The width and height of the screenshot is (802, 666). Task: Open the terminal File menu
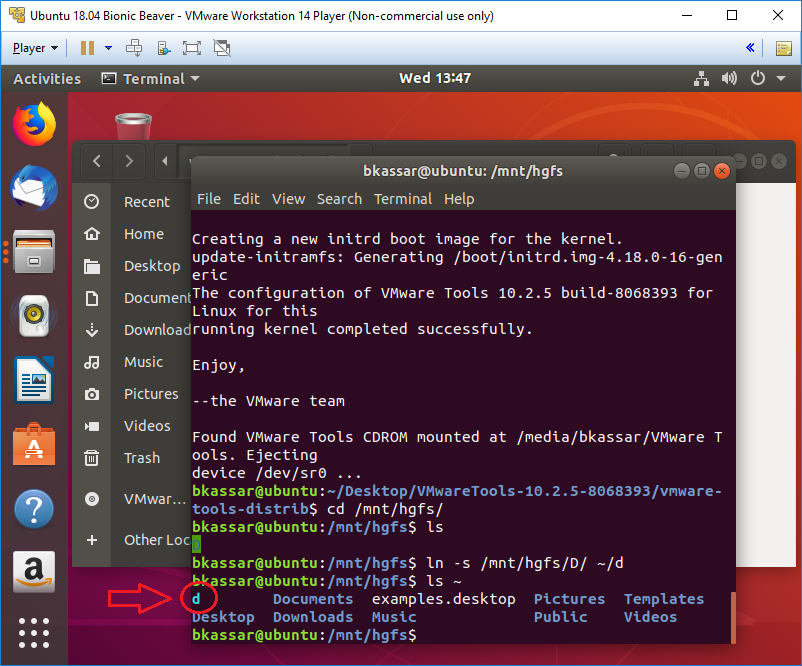coord(209,199)
